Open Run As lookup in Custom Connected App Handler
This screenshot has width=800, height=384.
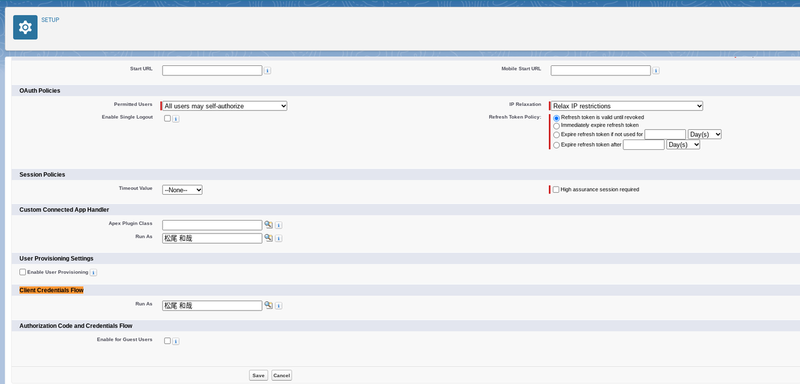268,238
